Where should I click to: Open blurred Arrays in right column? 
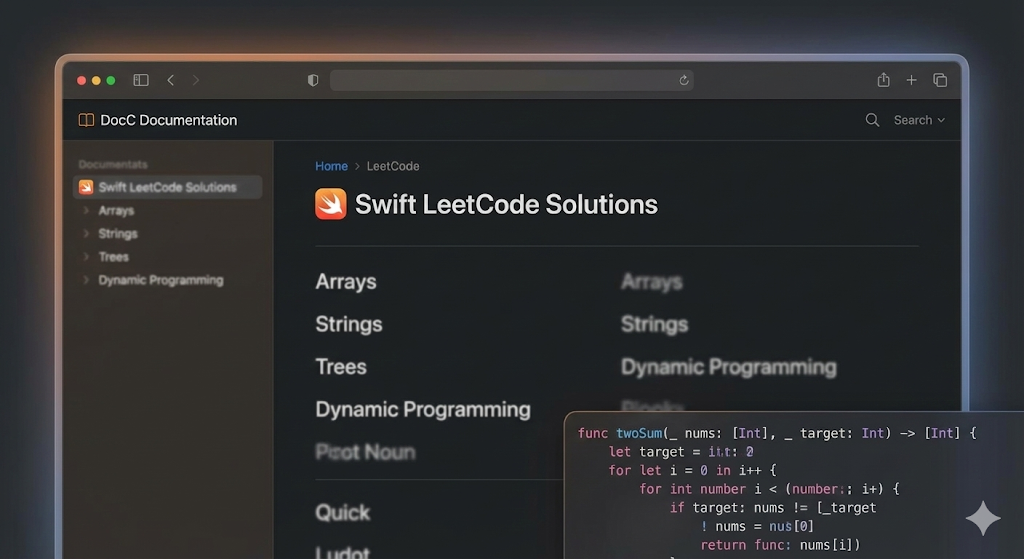coord(652,281)
